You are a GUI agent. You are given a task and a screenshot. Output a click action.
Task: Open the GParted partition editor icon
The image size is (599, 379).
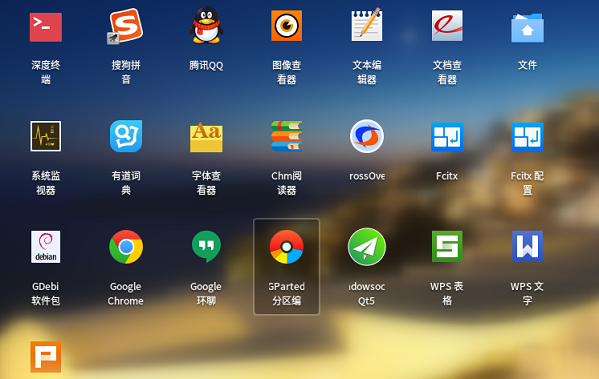pos(287,247)
